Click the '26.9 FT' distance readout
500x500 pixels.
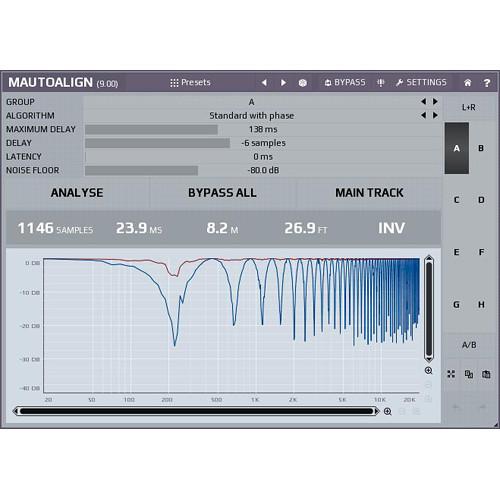point(306,228)
